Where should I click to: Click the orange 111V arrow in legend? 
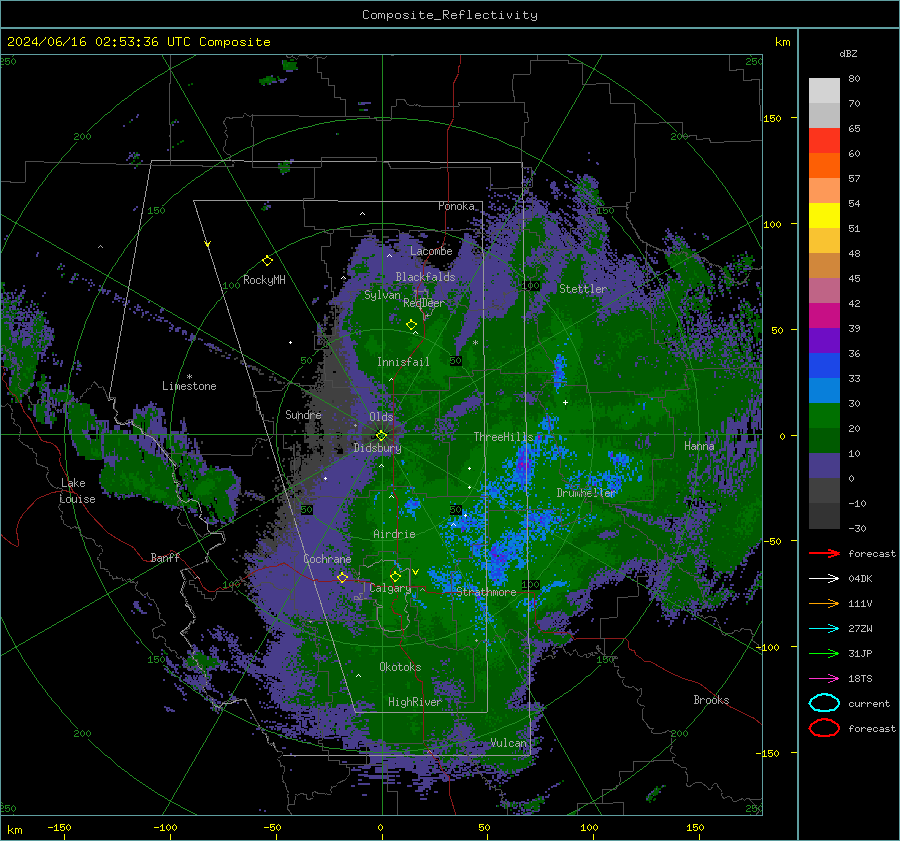[x=824, y=603]
